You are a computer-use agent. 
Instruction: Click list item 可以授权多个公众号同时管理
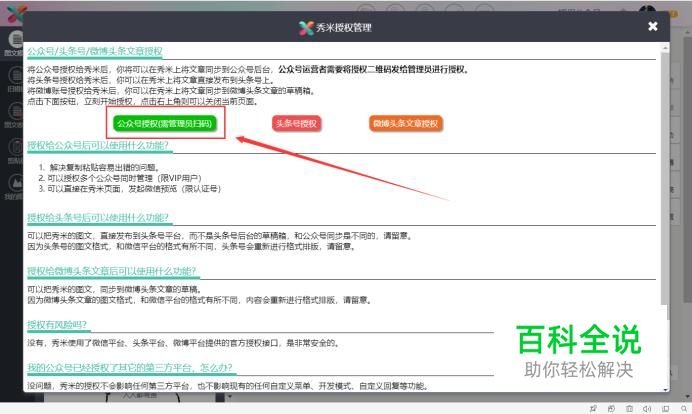coord(124,178)
